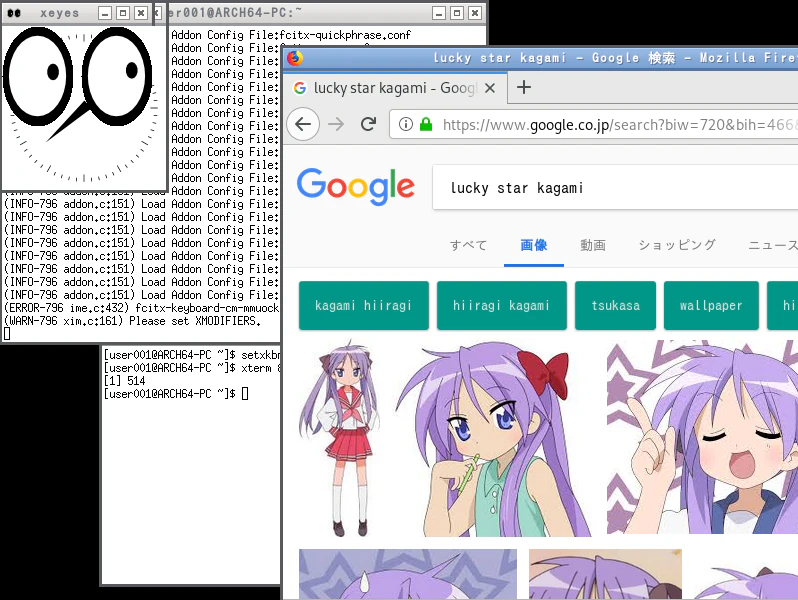Close the xeyes window
This screenshot has height=600, width=798.
point(141,13)
